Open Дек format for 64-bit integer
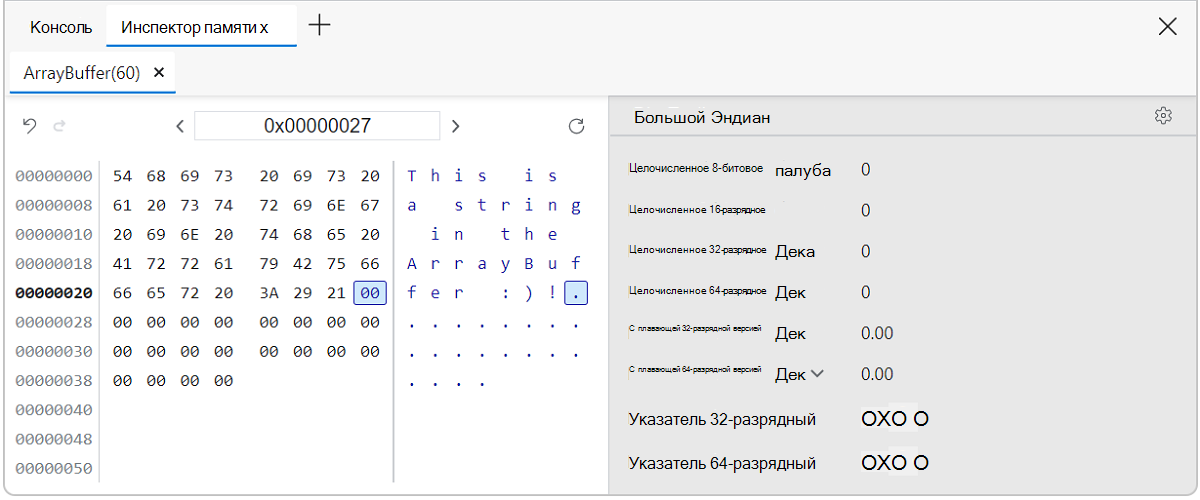The image size is (1200, 500). coord(790,292)
